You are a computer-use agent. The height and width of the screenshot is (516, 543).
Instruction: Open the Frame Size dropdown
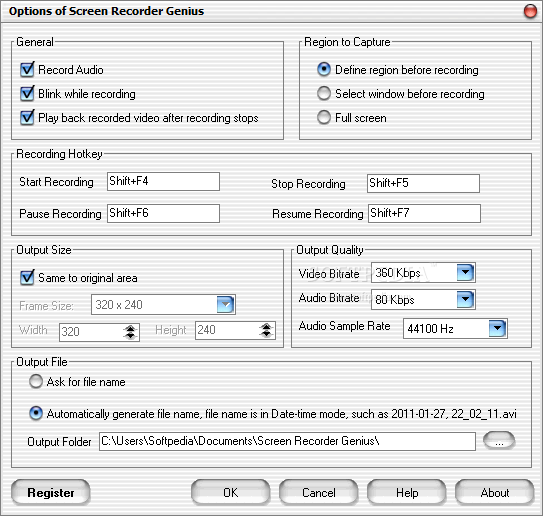point(225,304)
